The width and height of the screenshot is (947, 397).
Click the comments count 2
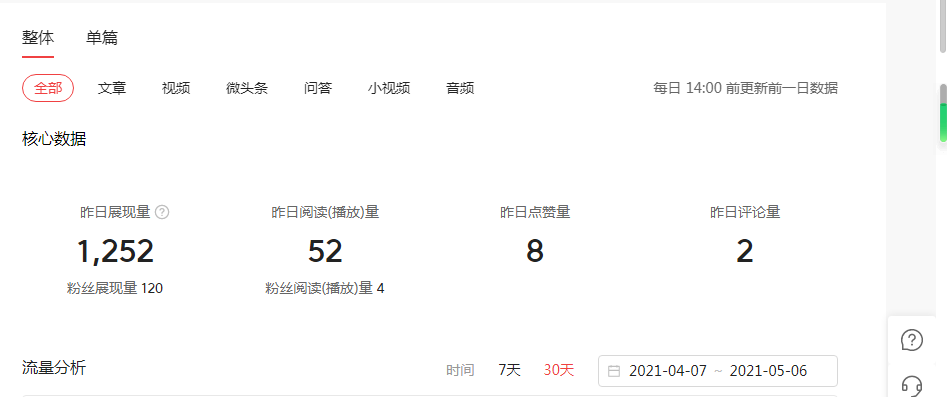click(x=745, y=251)
